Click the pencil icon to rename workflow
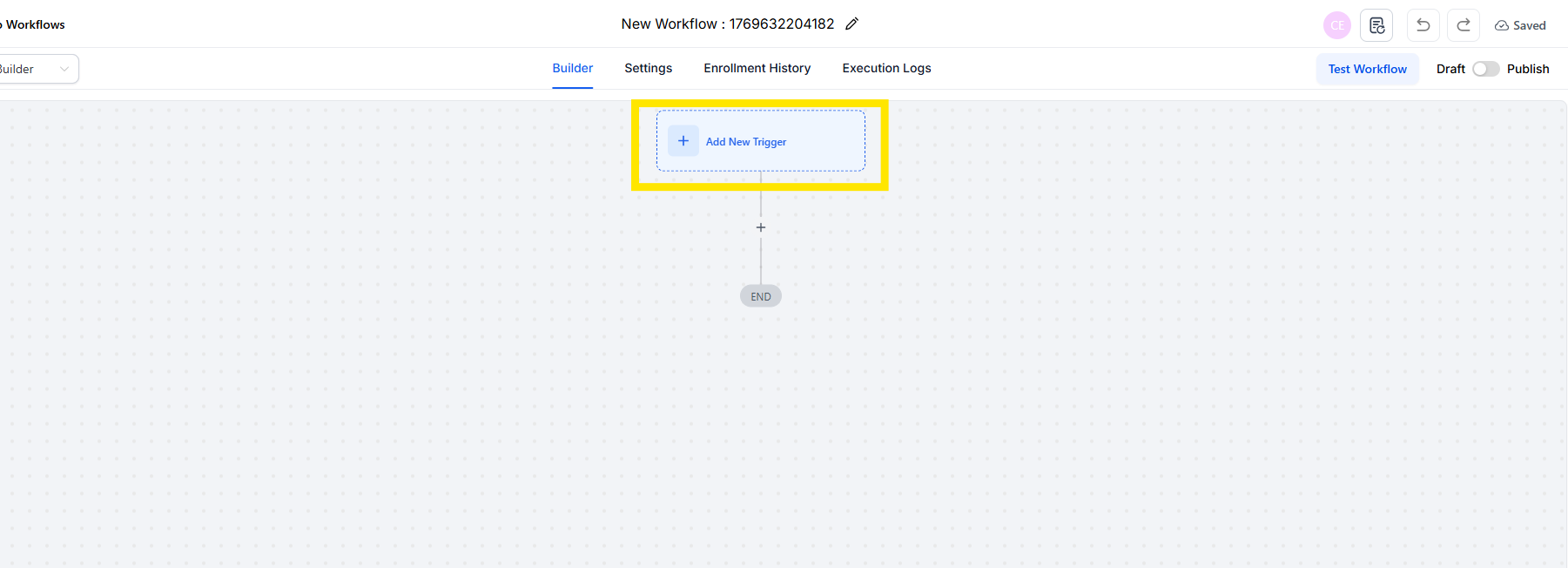This screenshot has width=1568, height=568. [x=851, y=24]
